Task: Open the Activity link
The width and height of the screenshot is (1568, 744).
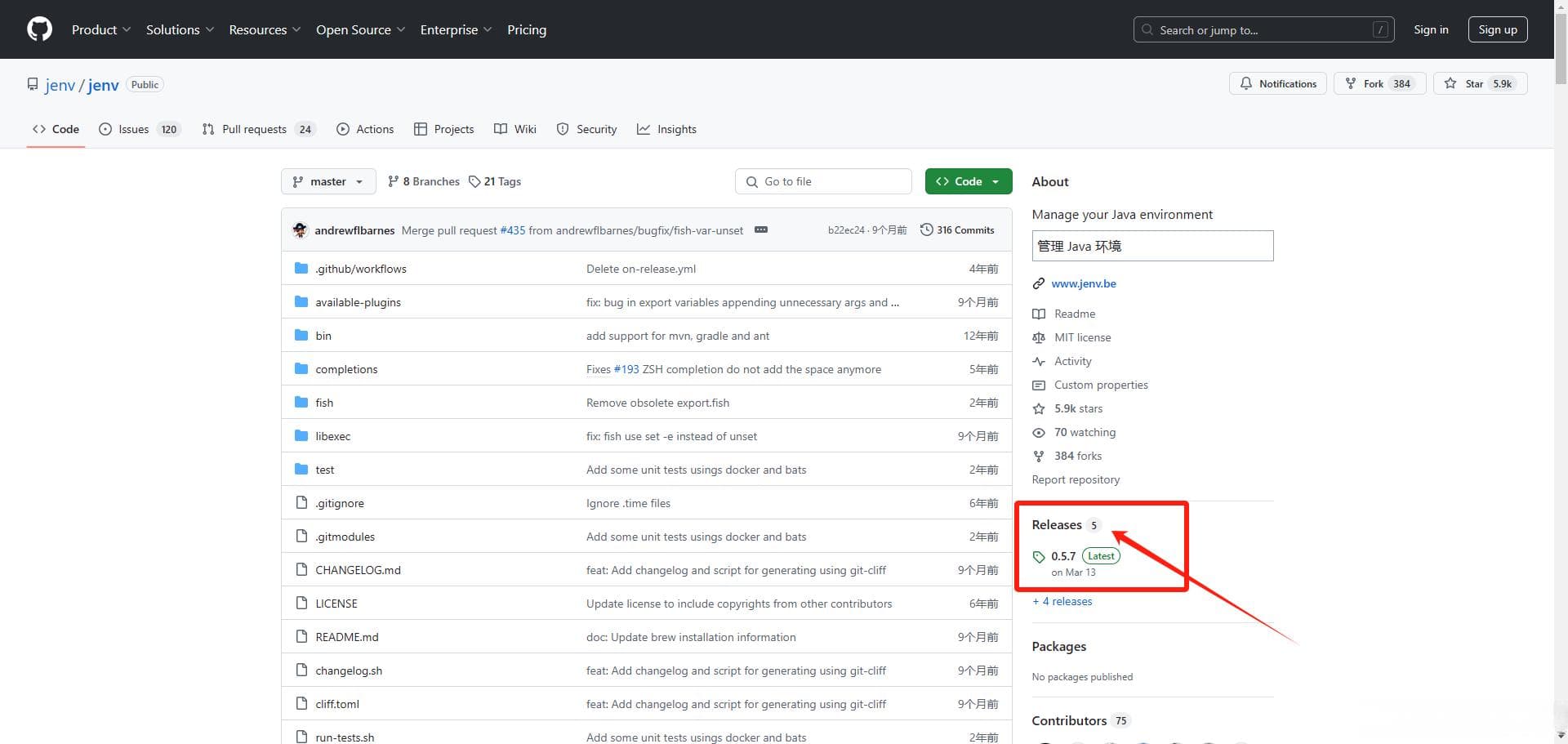Action: pos(1072,361)
